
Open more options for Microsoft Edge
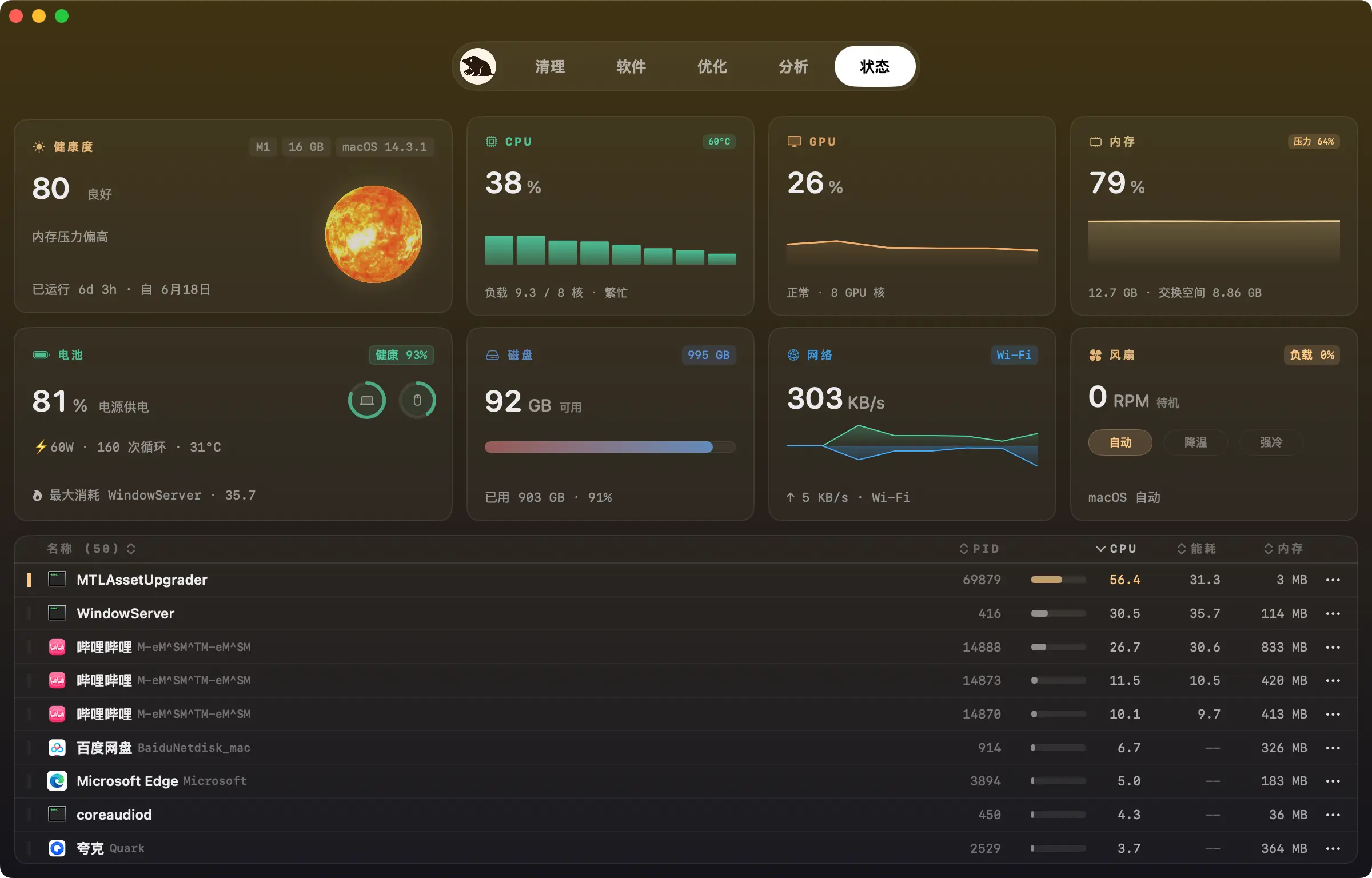point(1333,781)
